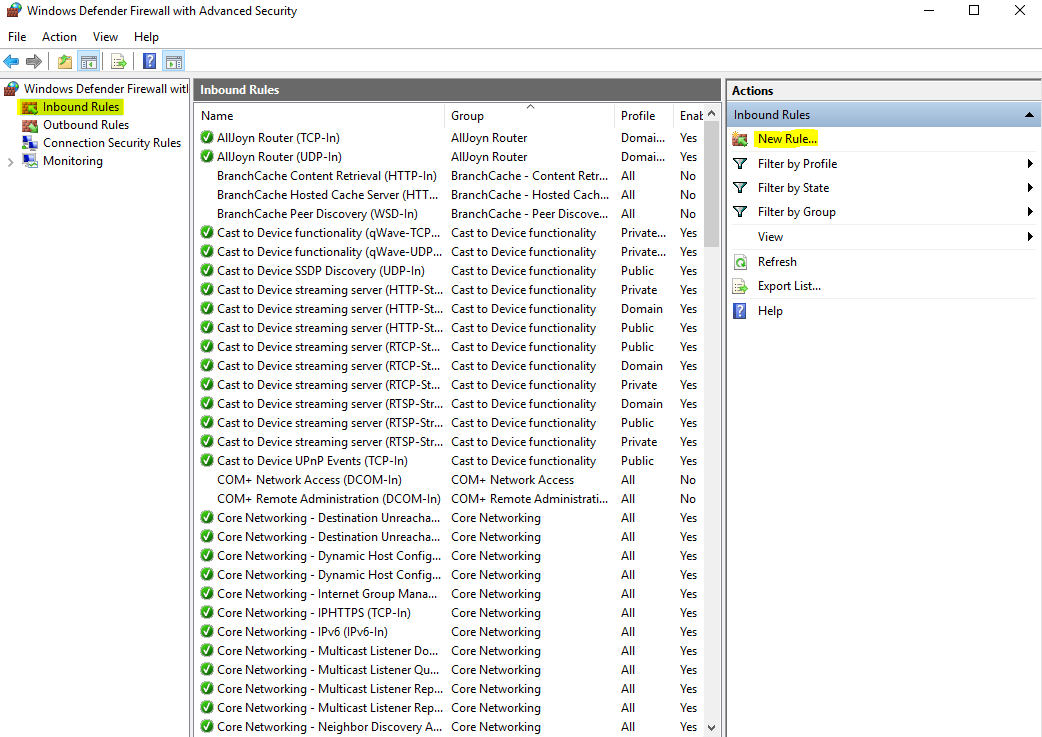Sort rules by the Profile column header

(643, 116)
